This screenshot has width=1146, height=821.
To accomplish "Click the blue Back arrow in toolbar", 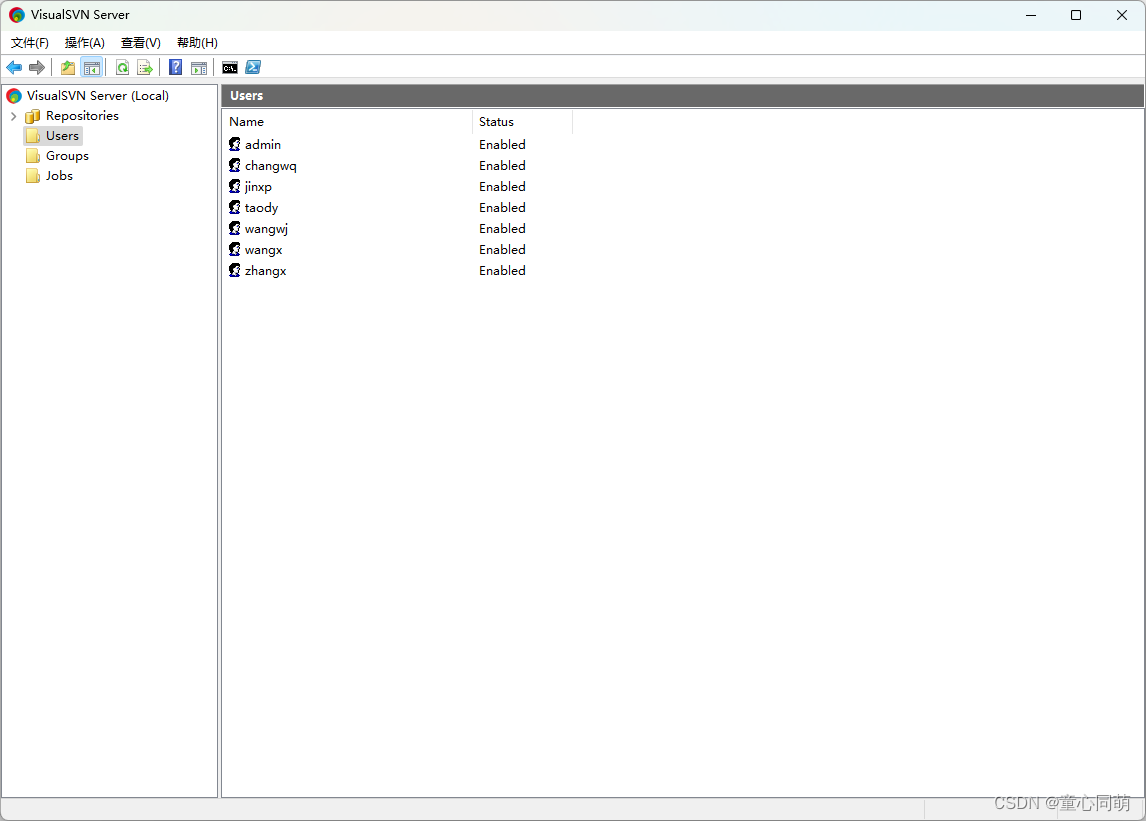I will pos(14,68).
